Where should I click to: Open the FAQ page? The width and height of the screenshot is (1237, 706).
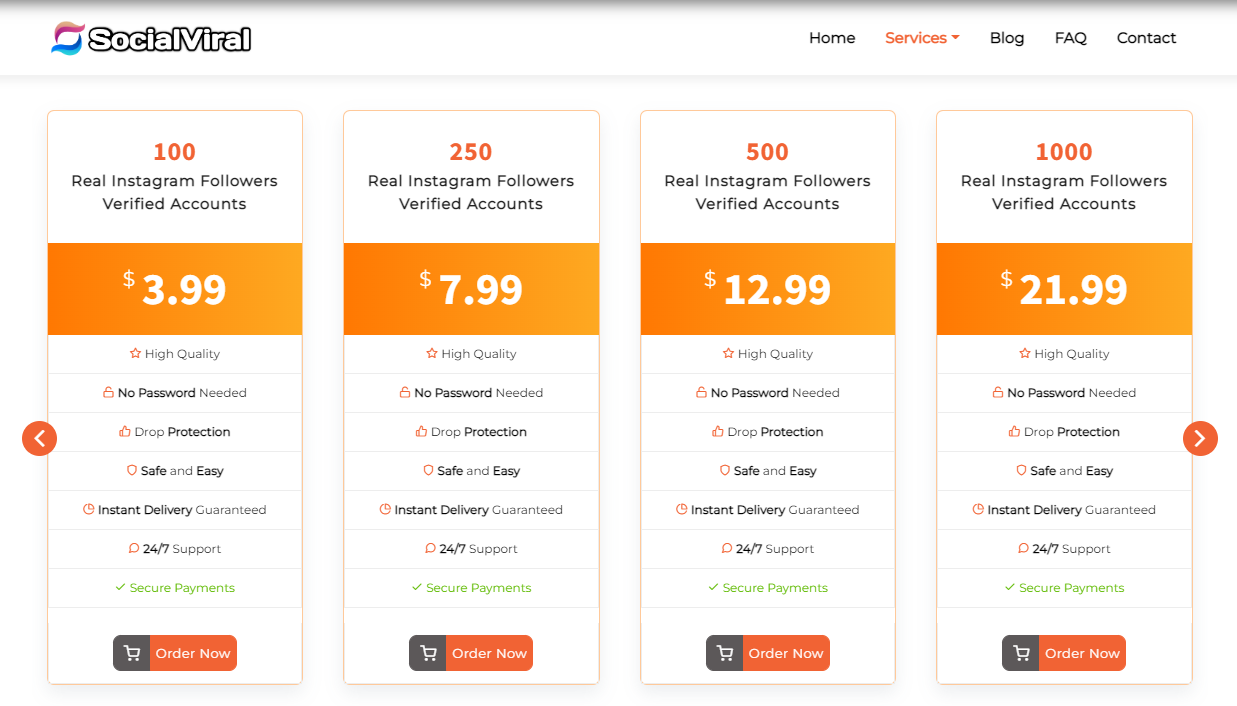point(1070,38)
